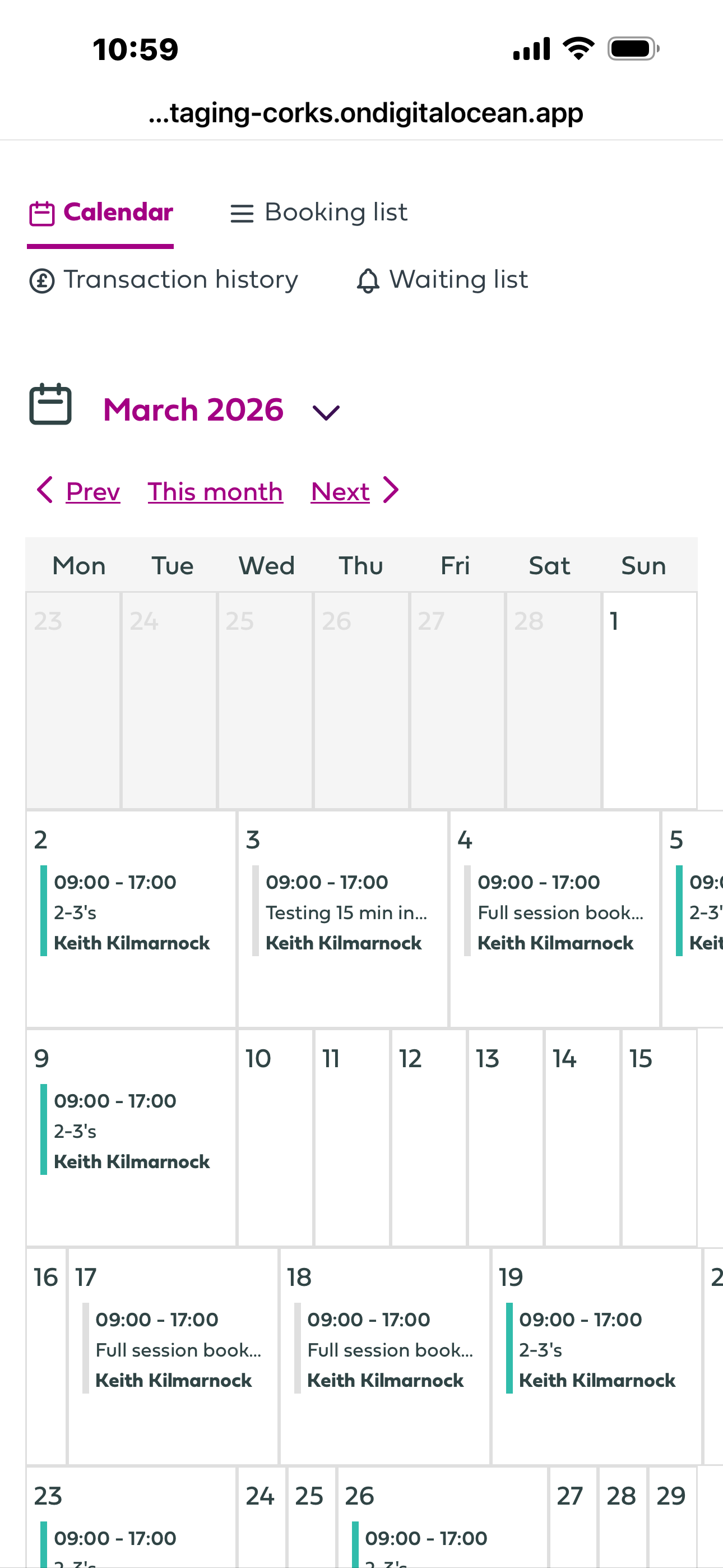Click the calendar icon beside March 2026

coord(50,404)
